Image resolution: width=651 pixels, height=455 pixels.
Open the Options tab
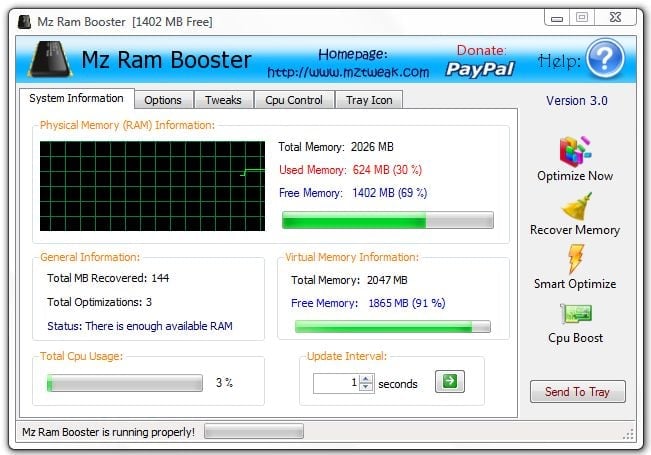point(163,100)
